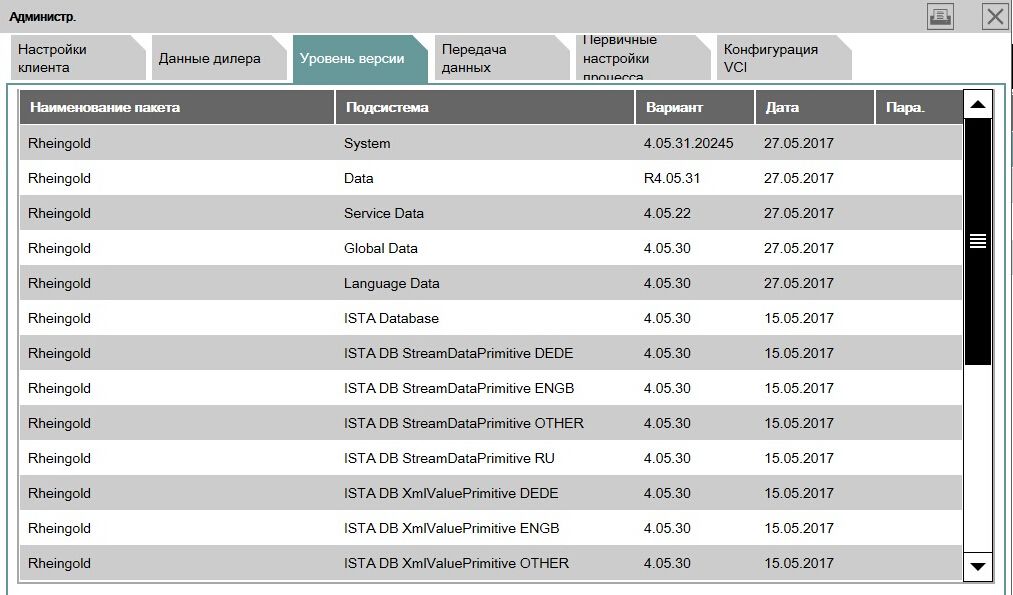Sort by the Наименование пакета column header
Image resolution: width=1013 pixels, height=595 pixels.
click(177, 107)
